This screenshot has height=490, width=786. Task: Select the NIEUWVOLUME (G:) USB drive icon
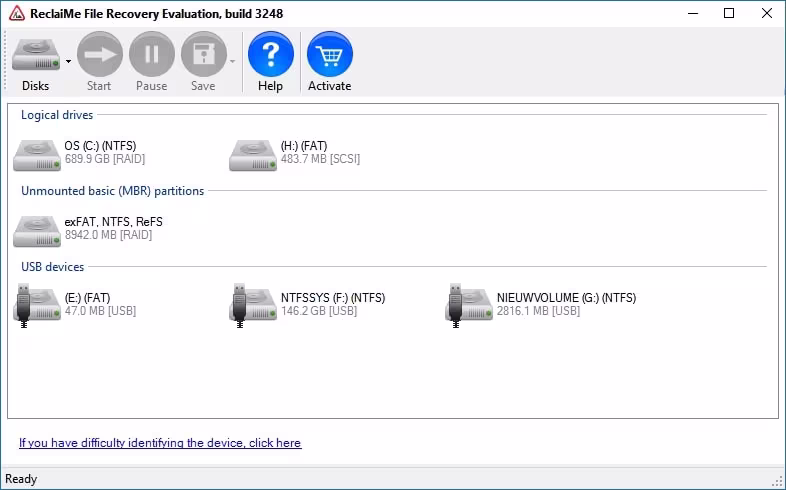point(469,306)
